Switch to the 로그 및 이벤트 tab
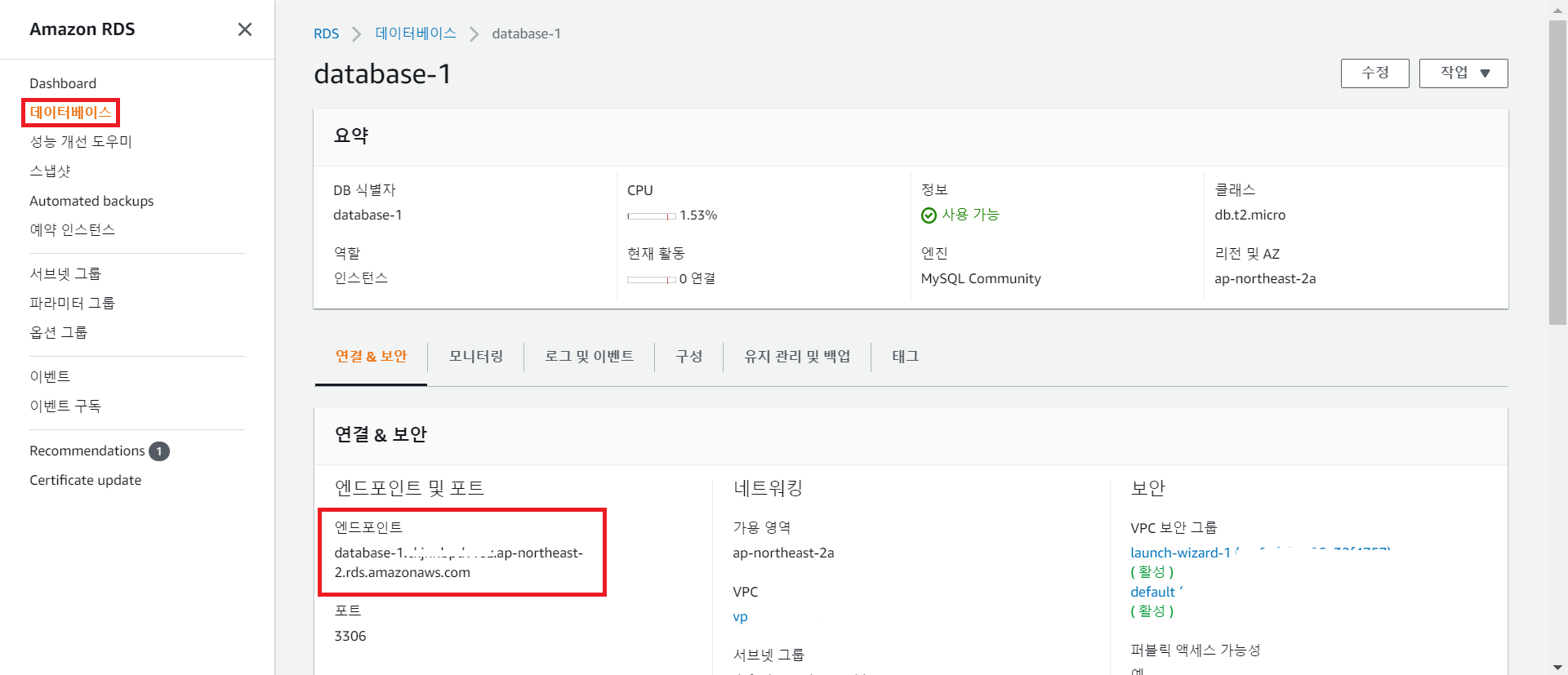Screen dimensions: 1568x675 pyautogui.click(x=589, y=357)
